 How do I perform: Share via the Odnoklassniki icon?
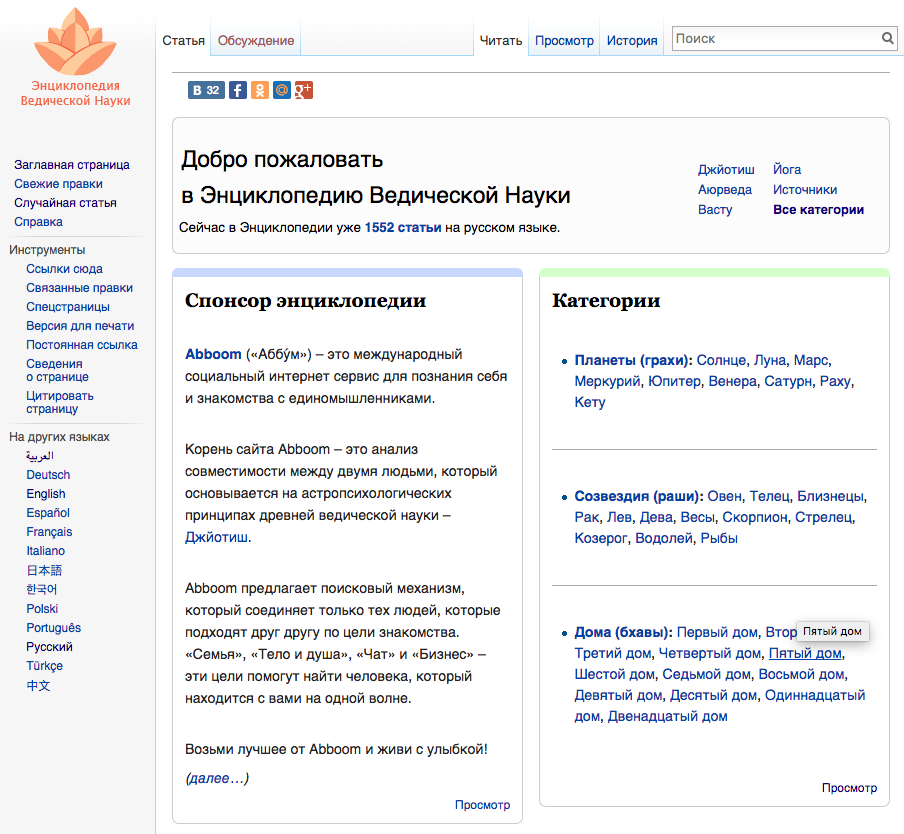pos(260,90)
